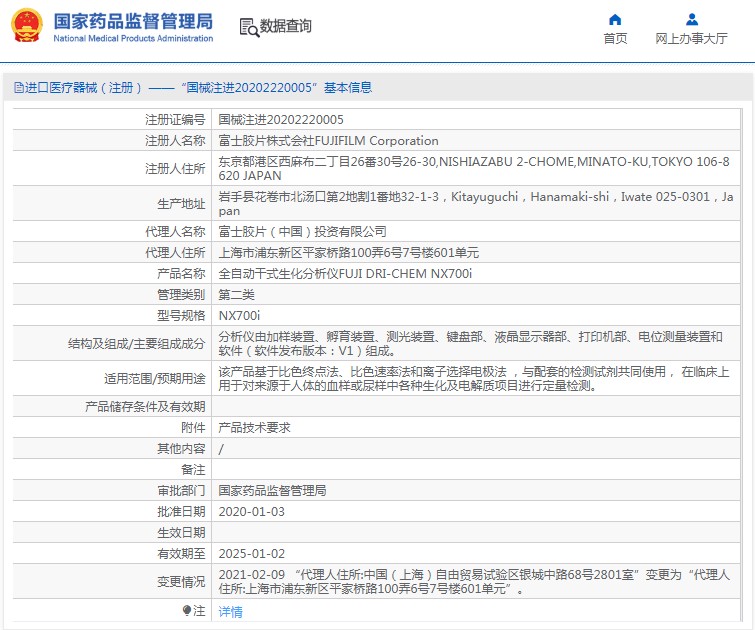
Task: Open the 详情 details link
Action: [x=230, y=611]
